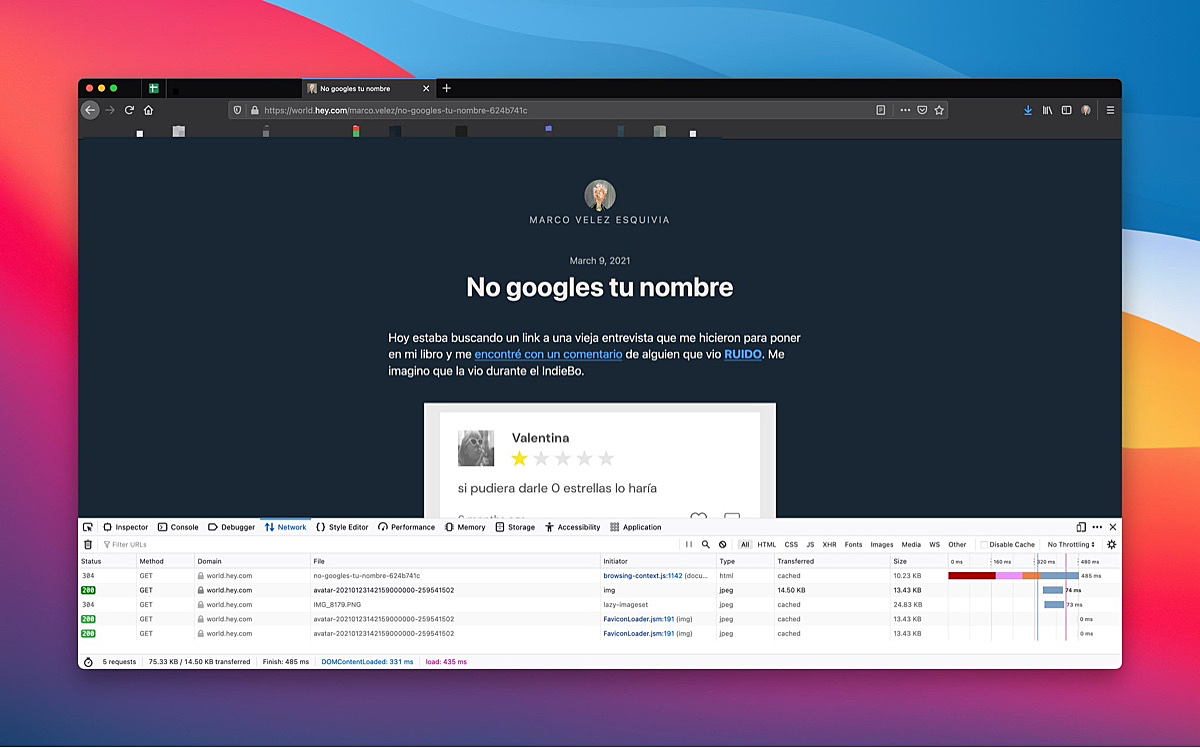
Task: Enable the Disable Cache checkbox
Action: 984,545
